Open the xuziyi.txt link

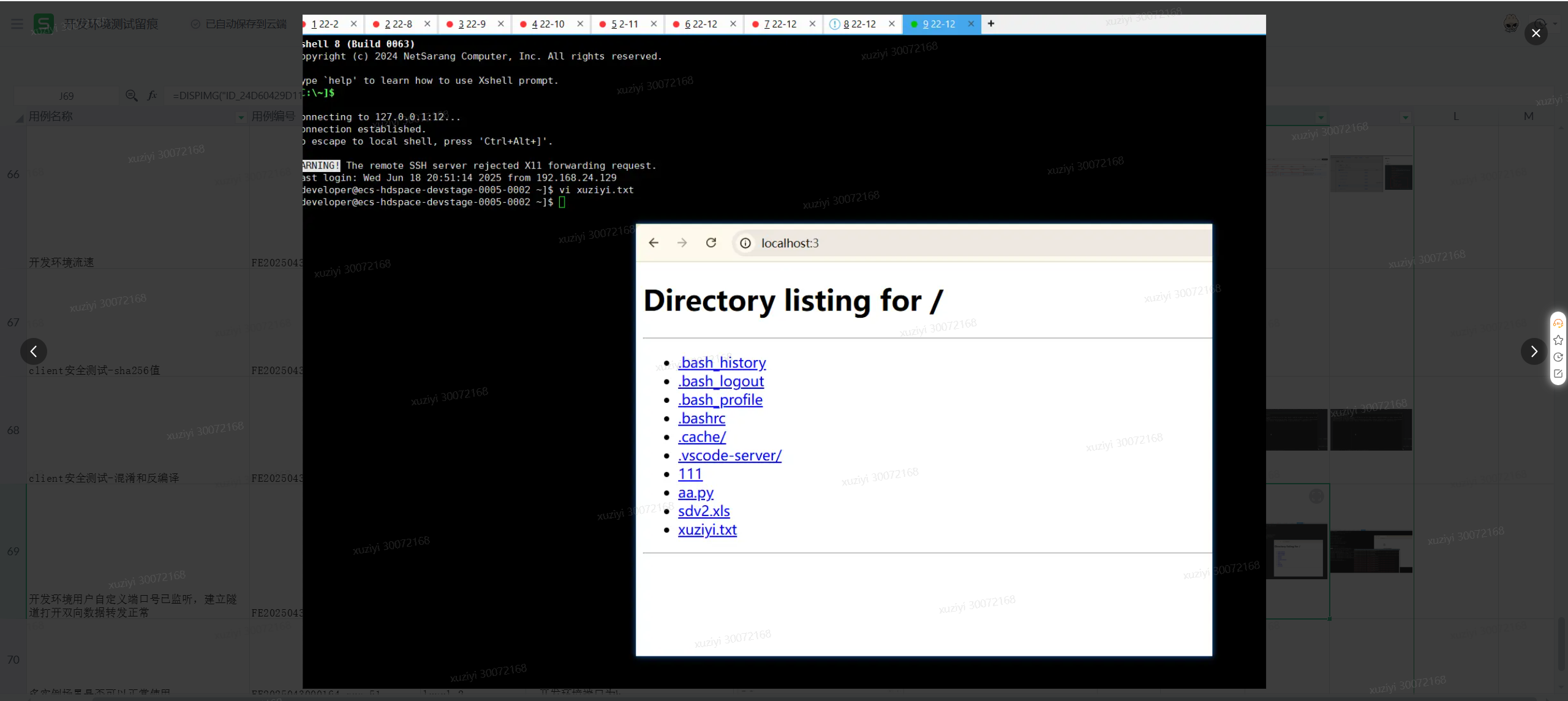(707, 530)
